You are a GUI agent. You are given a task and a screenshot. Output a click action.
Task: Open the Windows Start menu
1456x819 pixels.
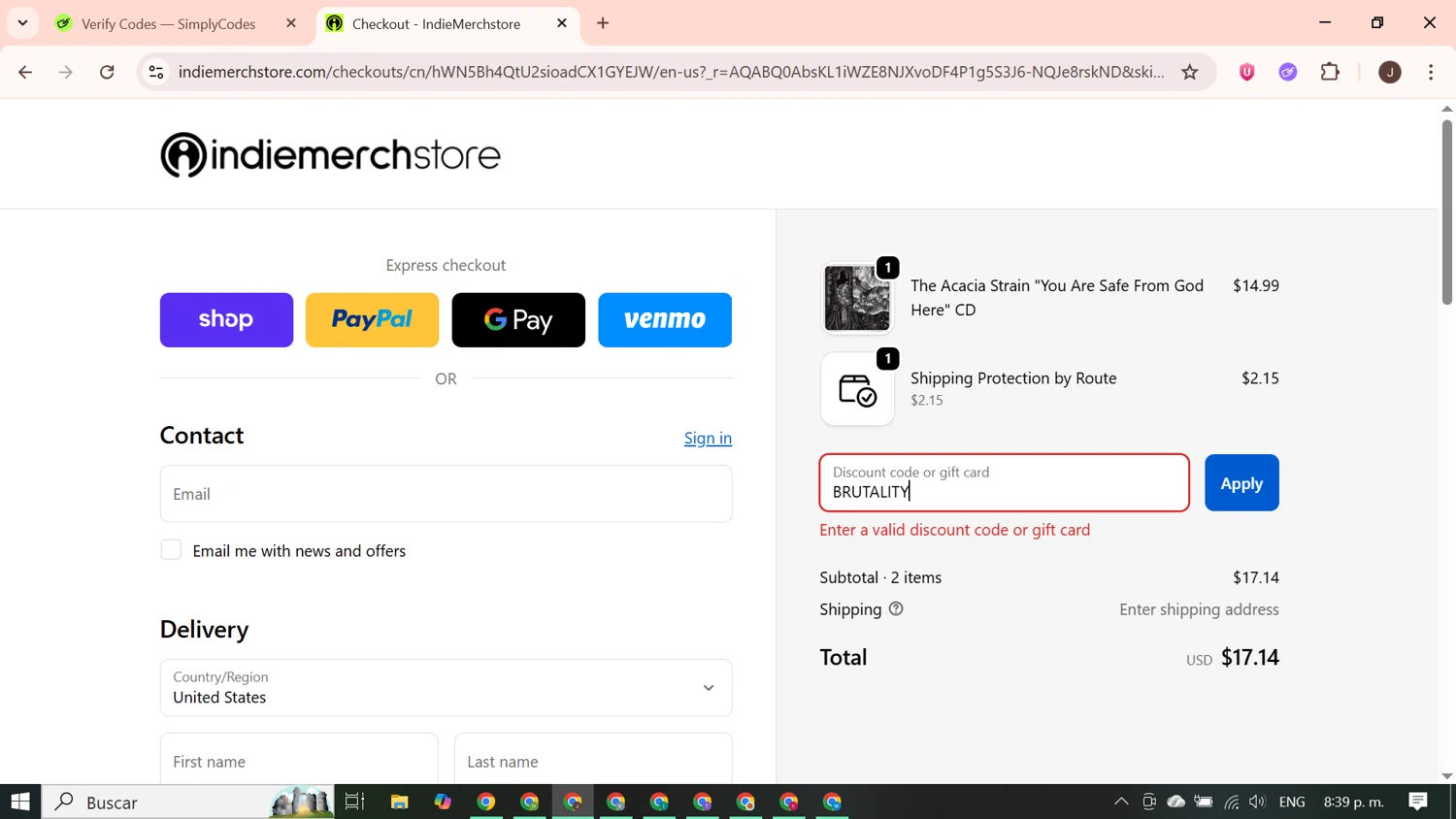[x=20, y=802]
